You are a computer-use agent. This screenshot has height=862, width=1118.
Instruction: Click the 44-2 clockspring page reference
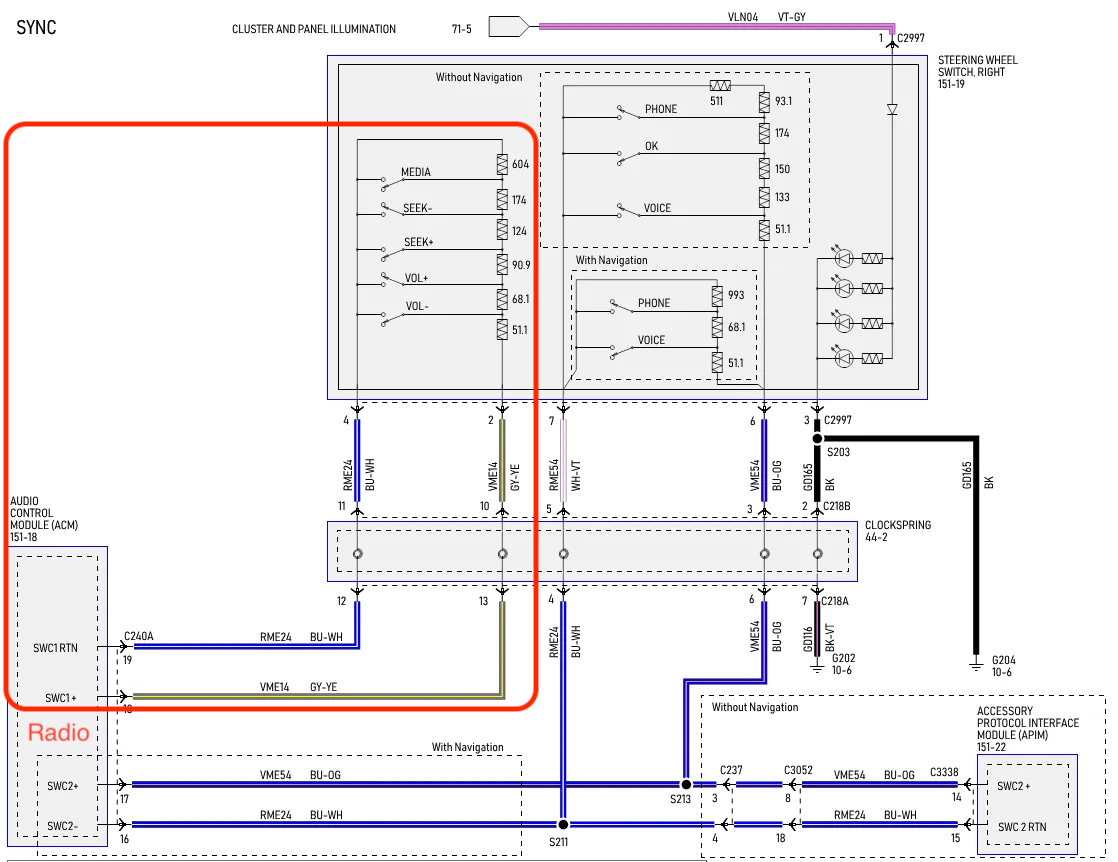point(876,538)
